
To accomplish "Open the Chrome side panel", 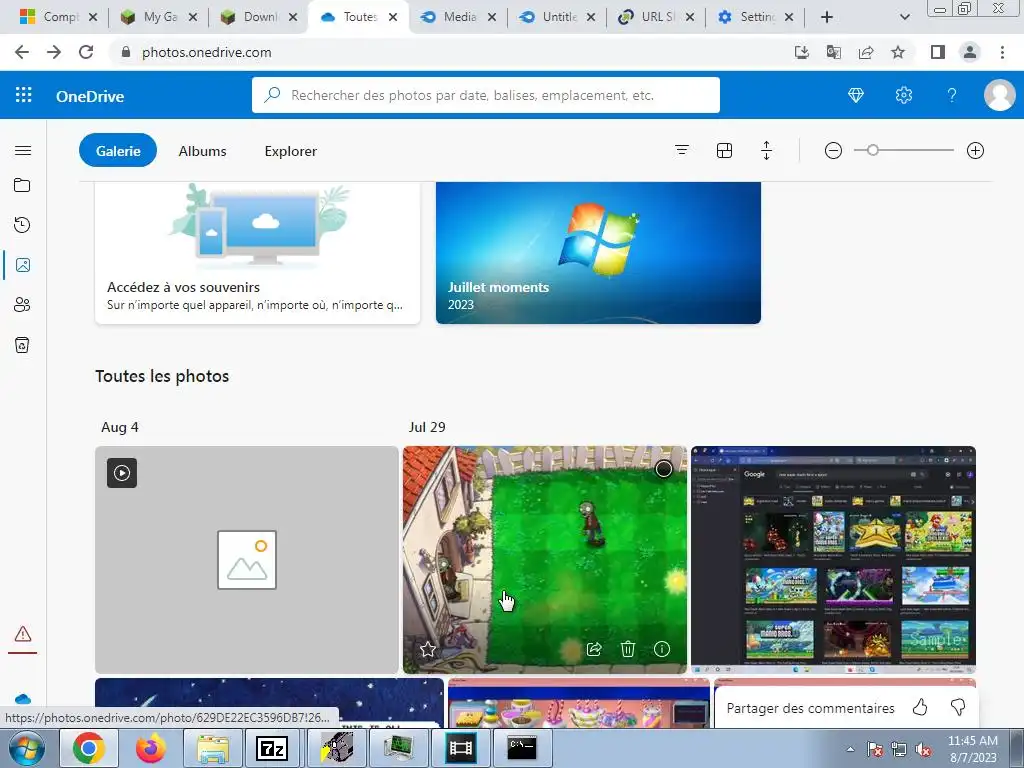I will point(938,52).
